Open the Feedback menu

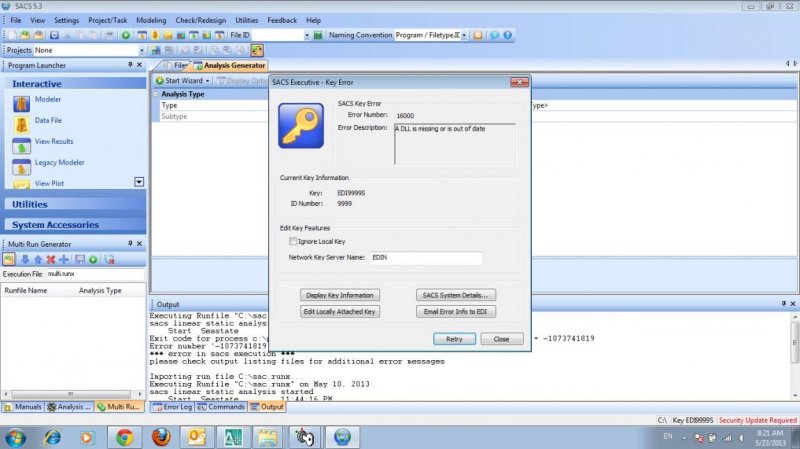coord(282,20)
